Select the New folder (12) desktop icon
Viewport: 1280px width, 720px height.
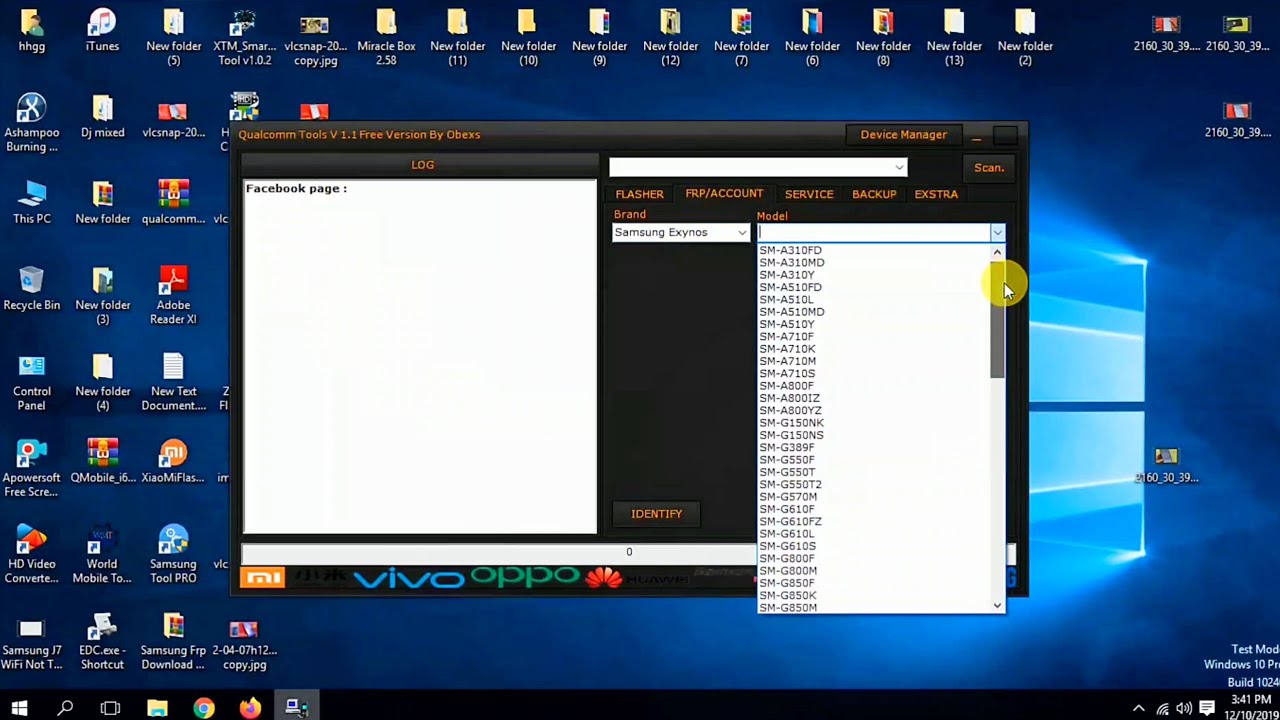point(670,37)
